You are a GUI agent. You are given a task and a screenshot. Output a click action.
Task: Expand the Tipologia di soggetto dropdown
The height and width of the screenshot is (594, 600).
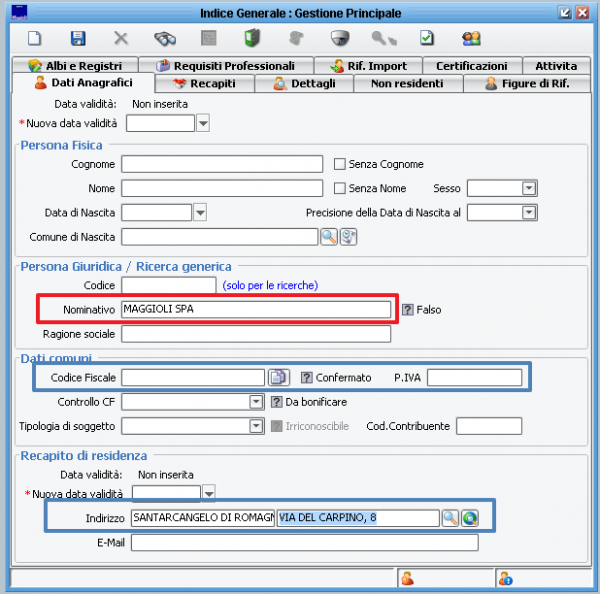point(256,426)
